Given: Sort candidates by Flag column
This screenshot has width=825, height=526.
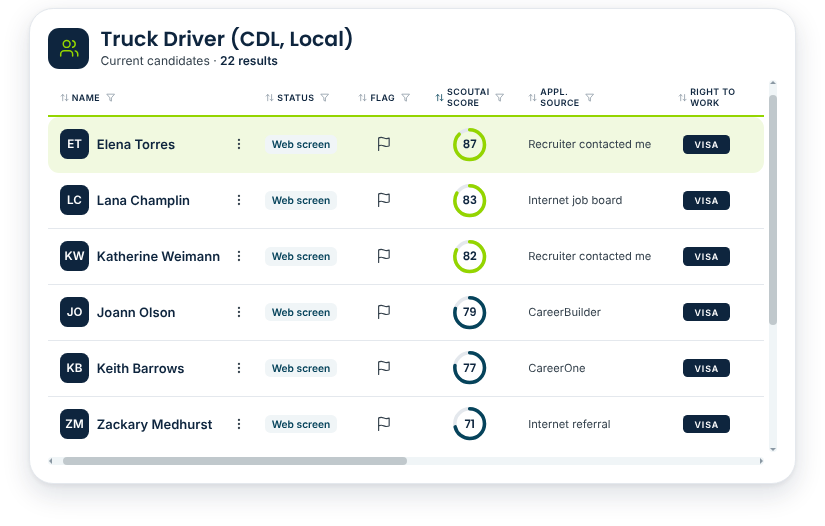Looking at the screenshot, I should (363, 98).
